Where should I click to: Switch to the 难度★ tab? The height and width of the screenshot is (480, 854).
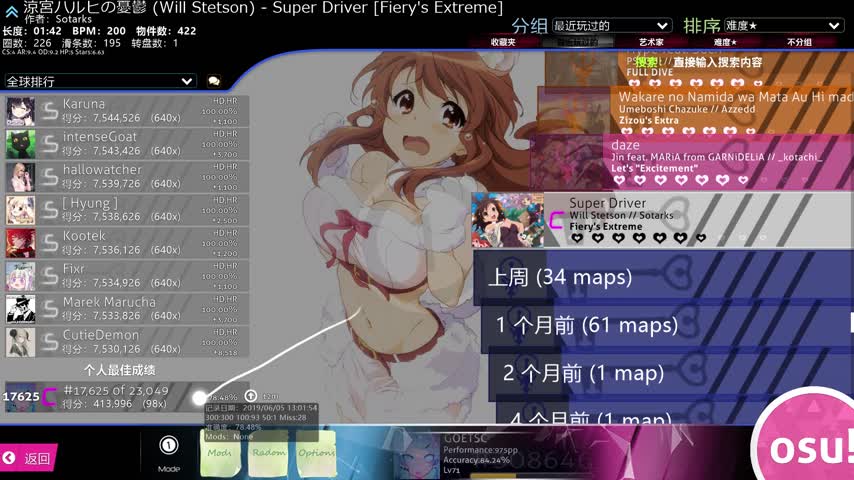[725, 42]
